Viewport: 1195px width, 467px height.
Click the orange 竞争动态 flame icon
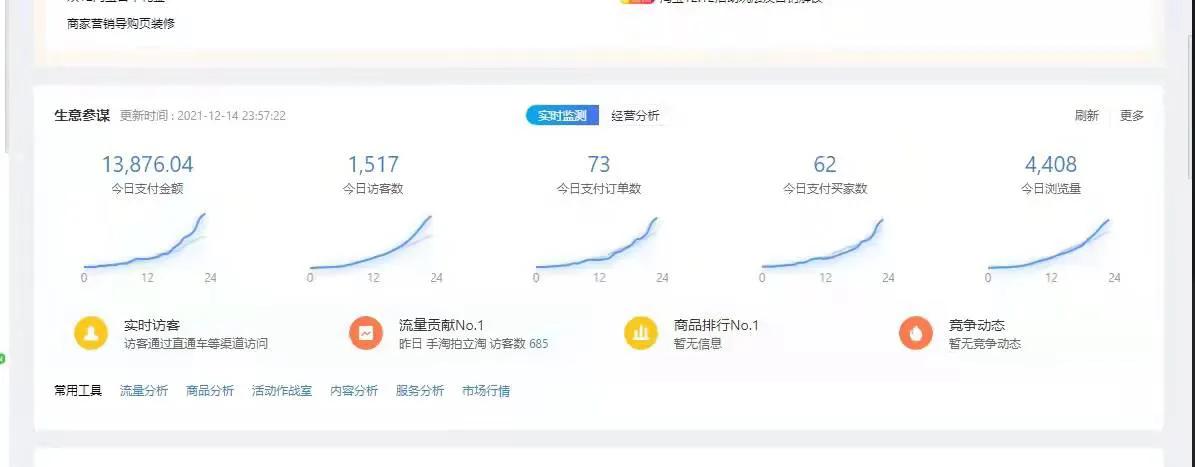click(x=916, y=333)
